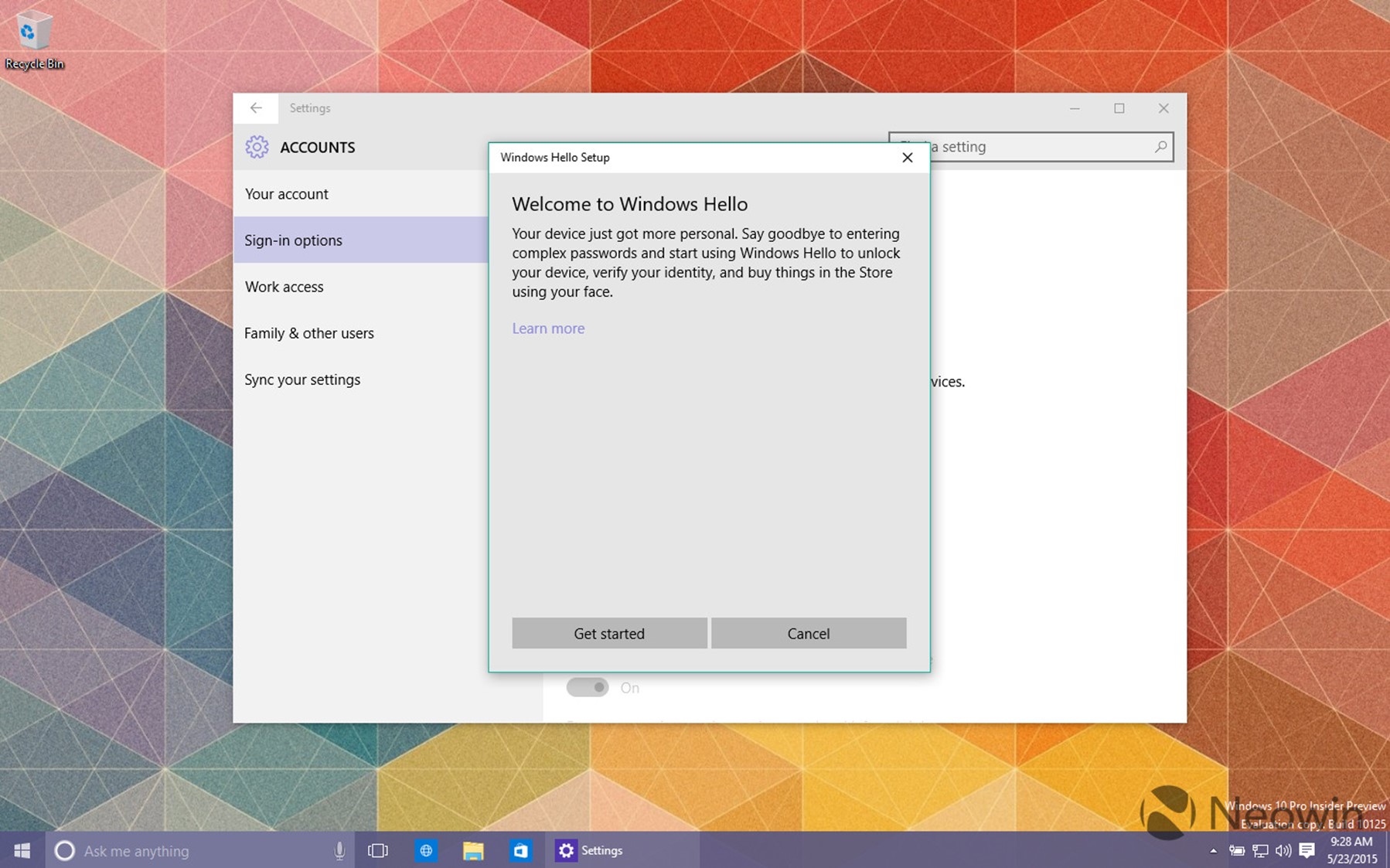Click the Accounts gear icon
Image resolution: width=1390 pixels, height=868 pixels.
pos(257,147)
